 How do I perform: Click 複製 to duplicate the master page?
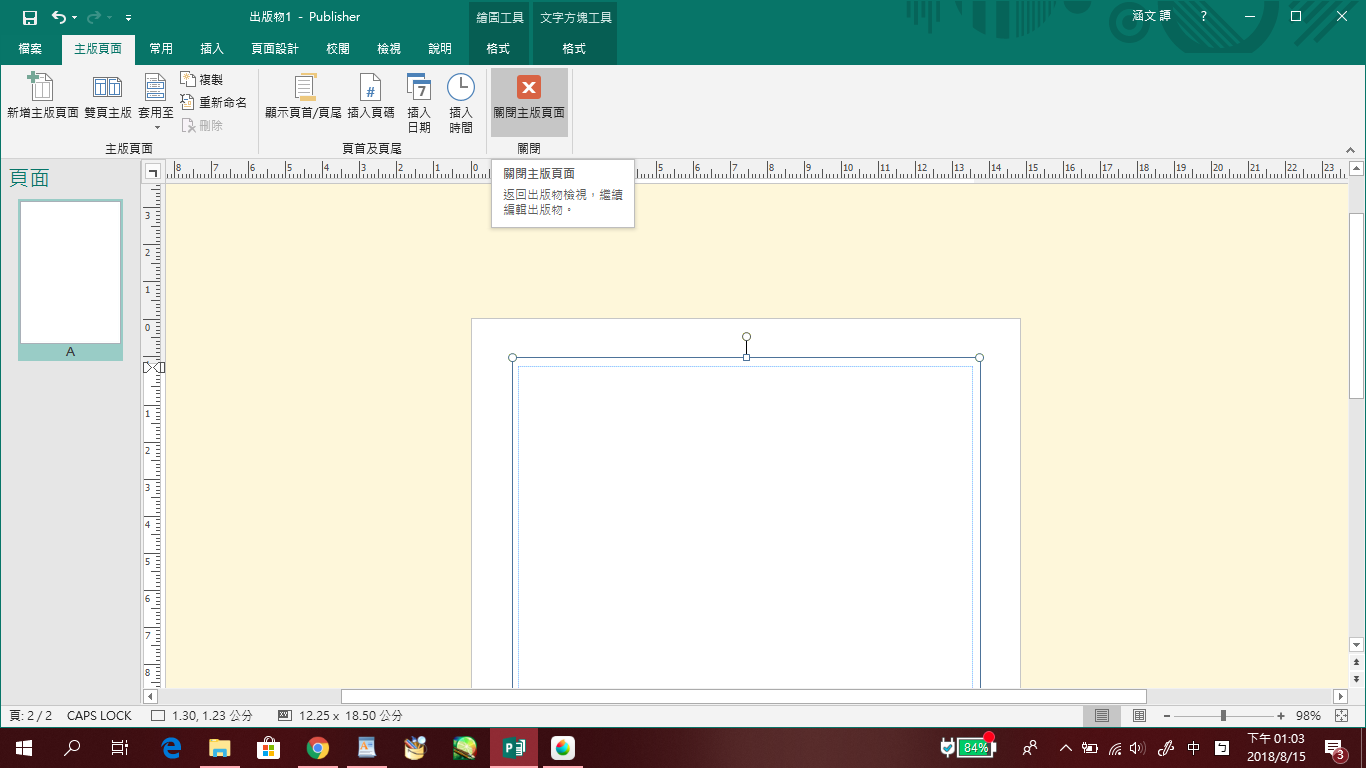[x=202, y=79]
